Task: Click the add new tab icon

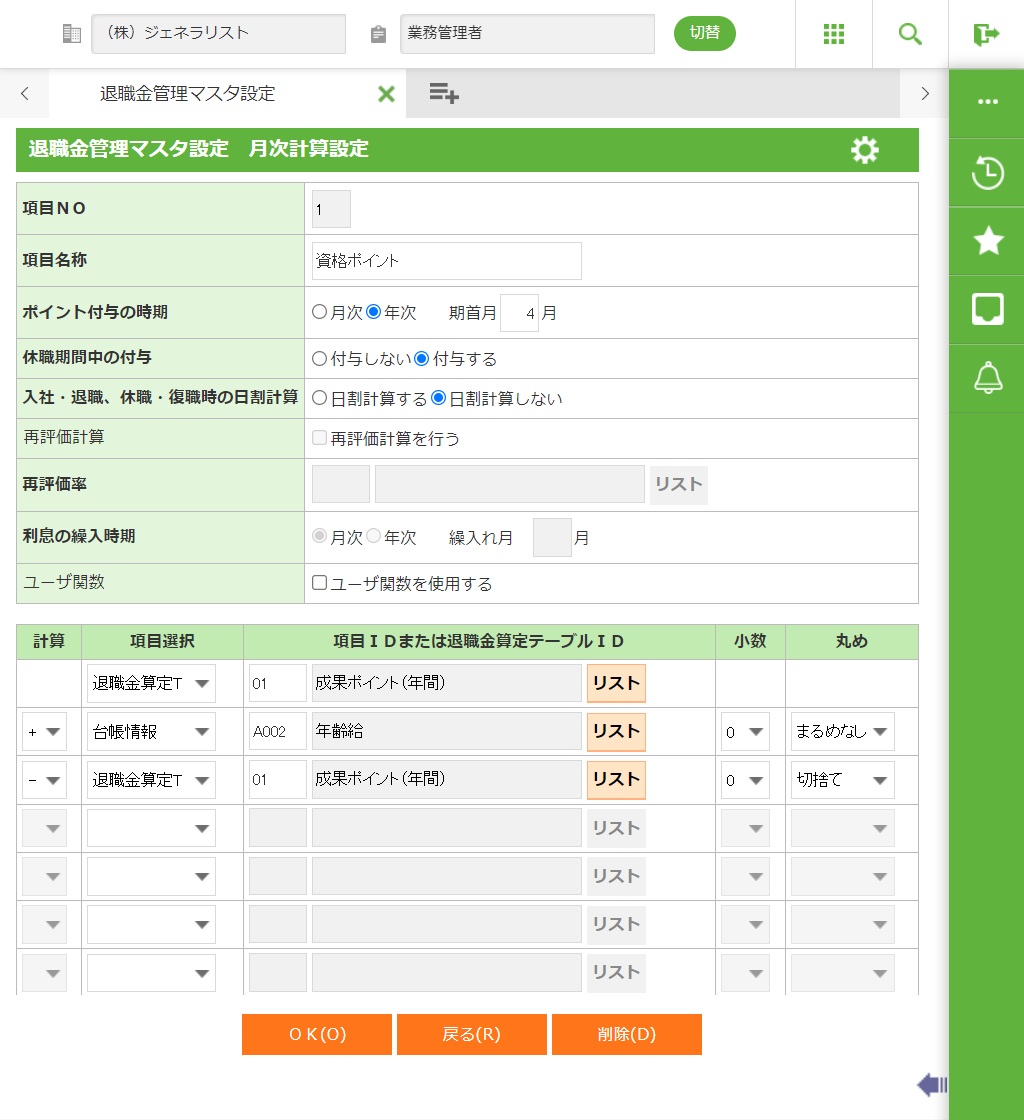Action: (444, 94)
